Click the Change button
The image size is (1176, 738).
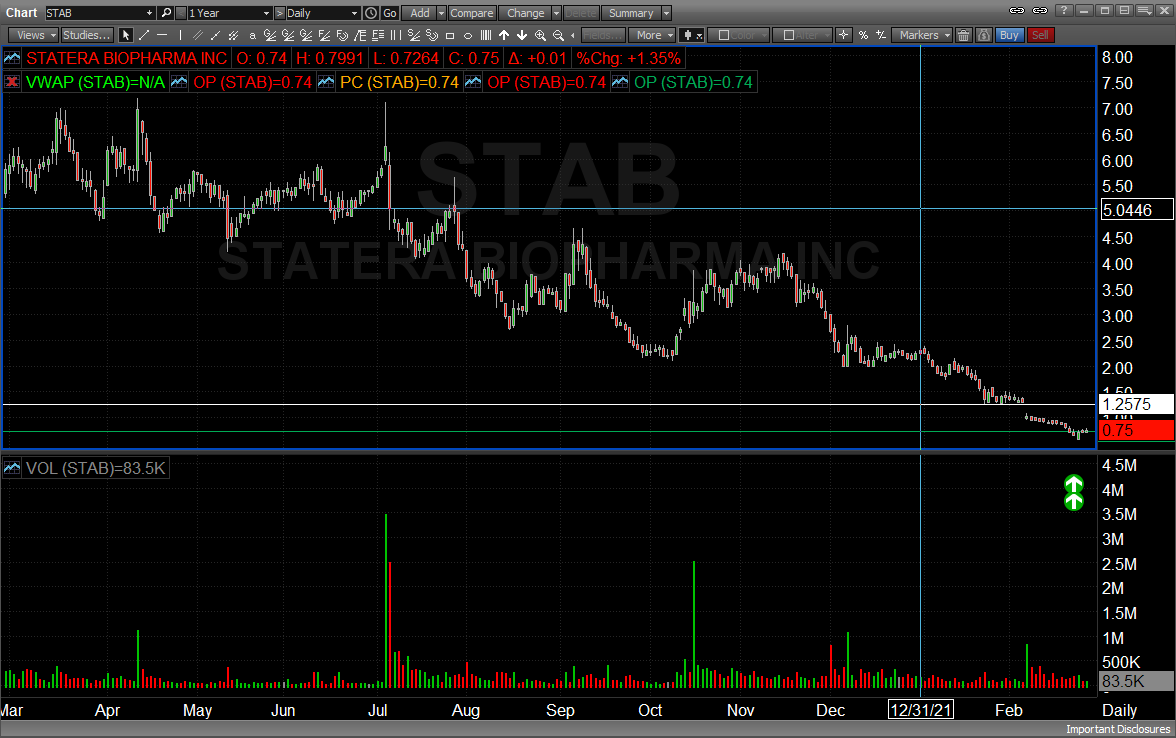tap(526, 13)
